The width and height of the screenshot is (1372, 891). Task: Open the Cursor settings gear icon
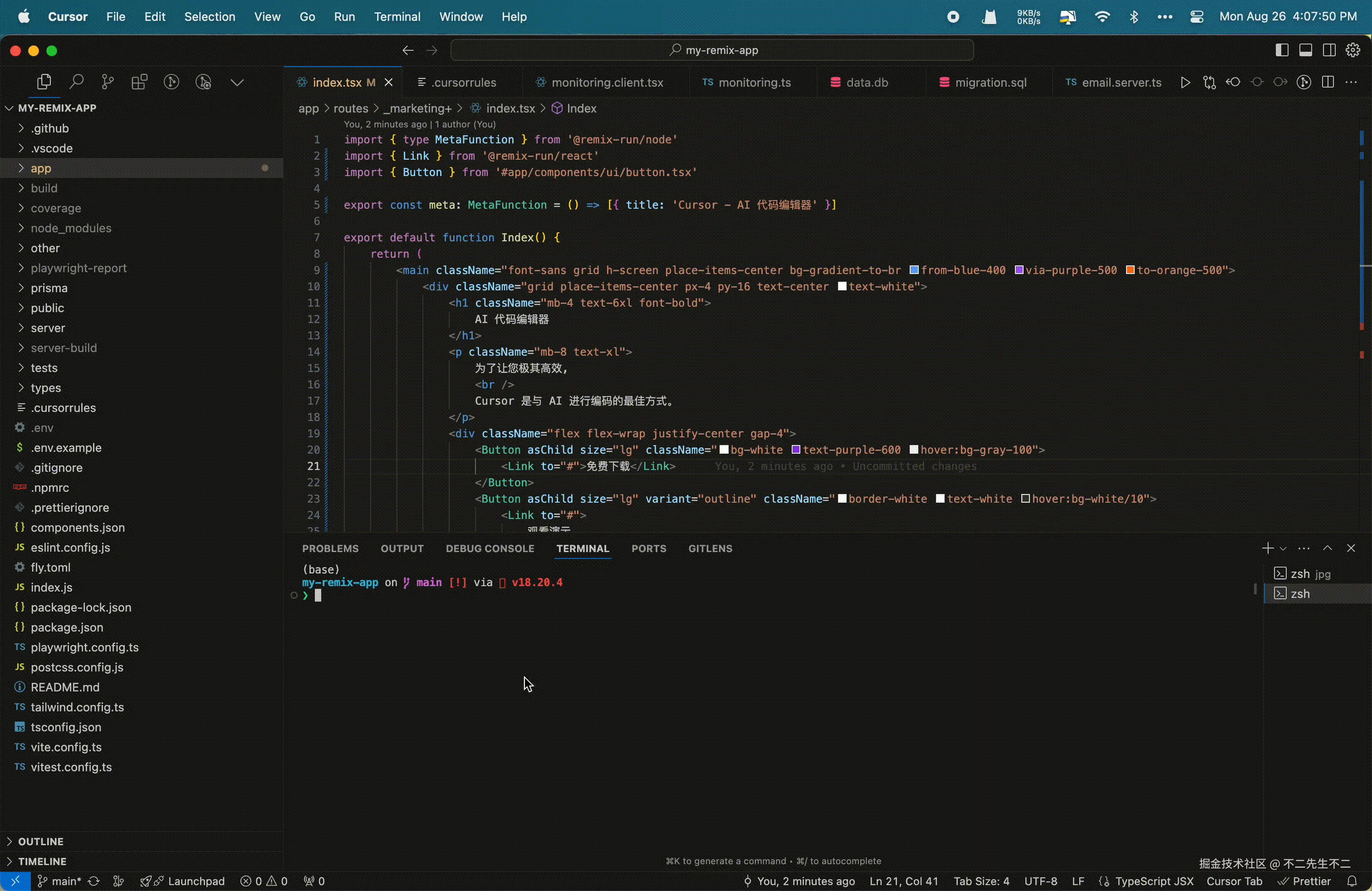click(1353, 50)
